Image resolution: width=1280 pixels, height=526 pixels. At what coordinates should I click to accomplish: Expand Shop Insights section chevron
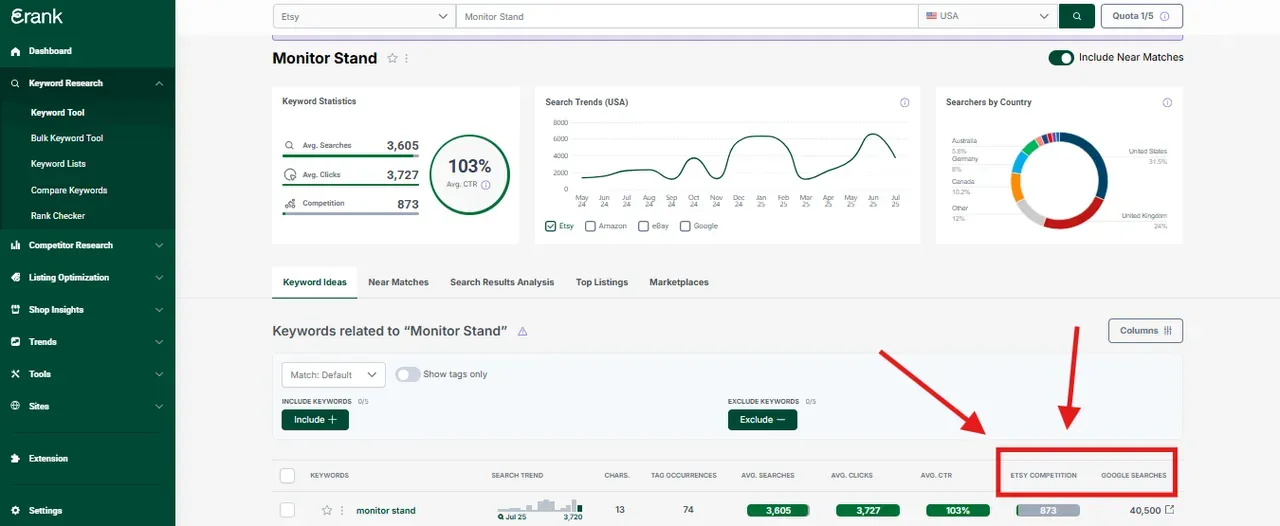pyautogui.click(x=160, y=310)
